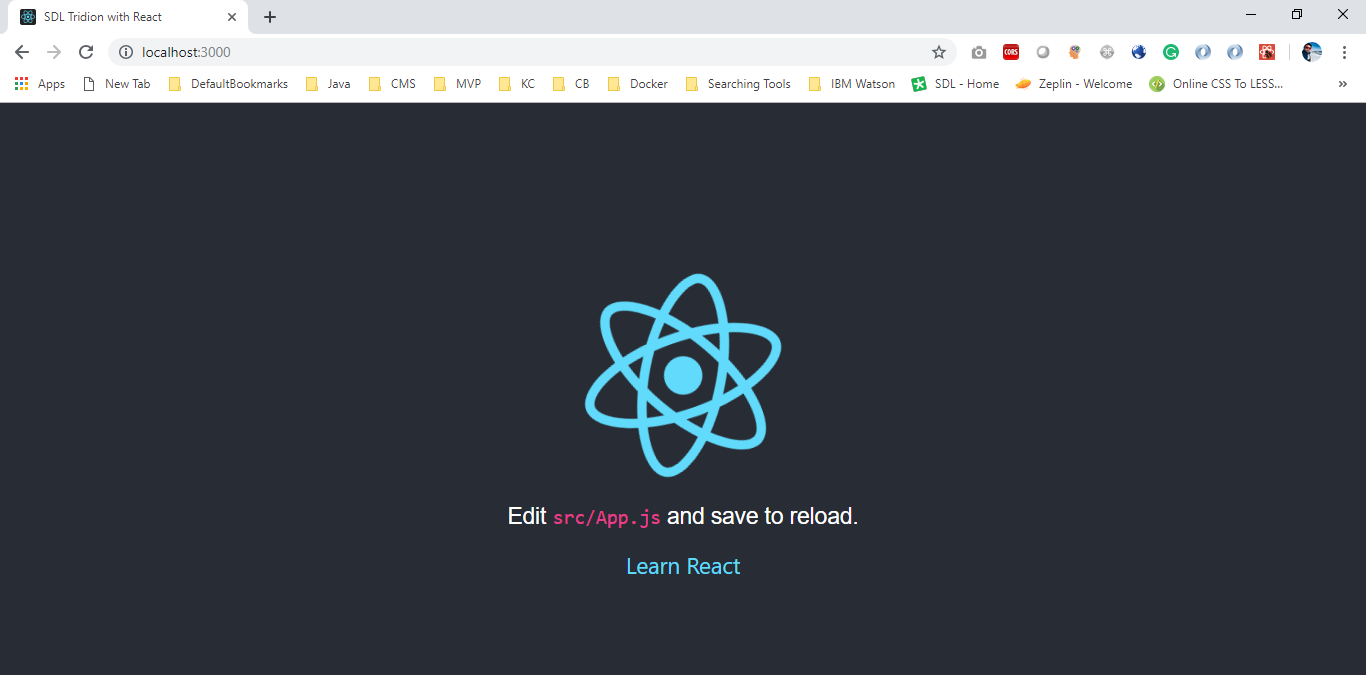View site information for localhost
The image size is (1366, 675).
(x=126, y=52)
